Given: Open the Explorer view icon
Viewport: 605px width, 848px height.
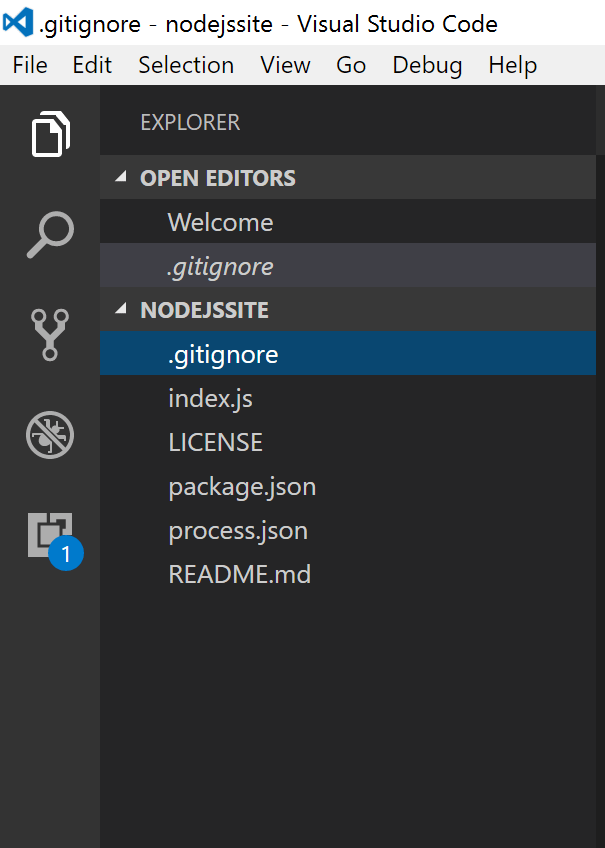Looking at the screenshot, I should coord(50,134).
